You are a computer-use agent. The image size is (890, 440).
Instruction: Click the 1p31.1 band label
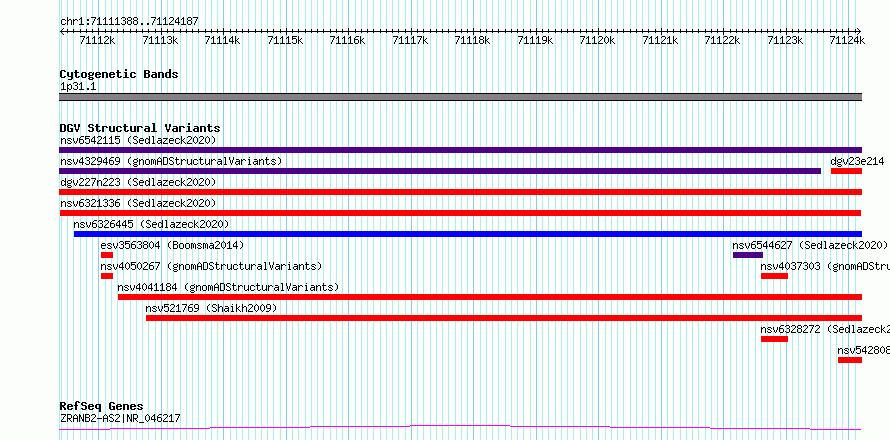point(77,87)
